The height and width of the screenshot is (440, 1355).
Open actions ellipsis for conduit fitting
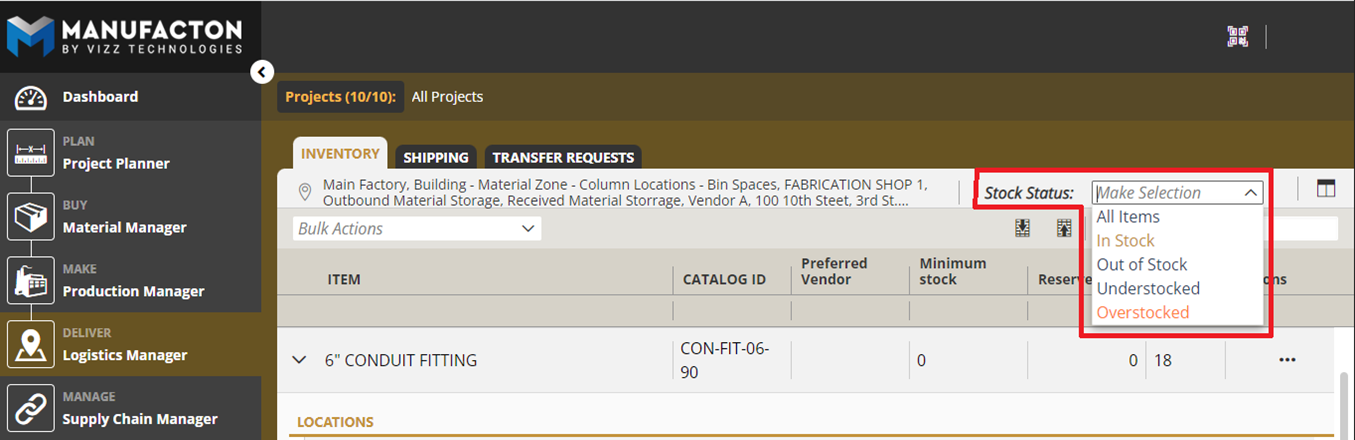click(1287, 360)
